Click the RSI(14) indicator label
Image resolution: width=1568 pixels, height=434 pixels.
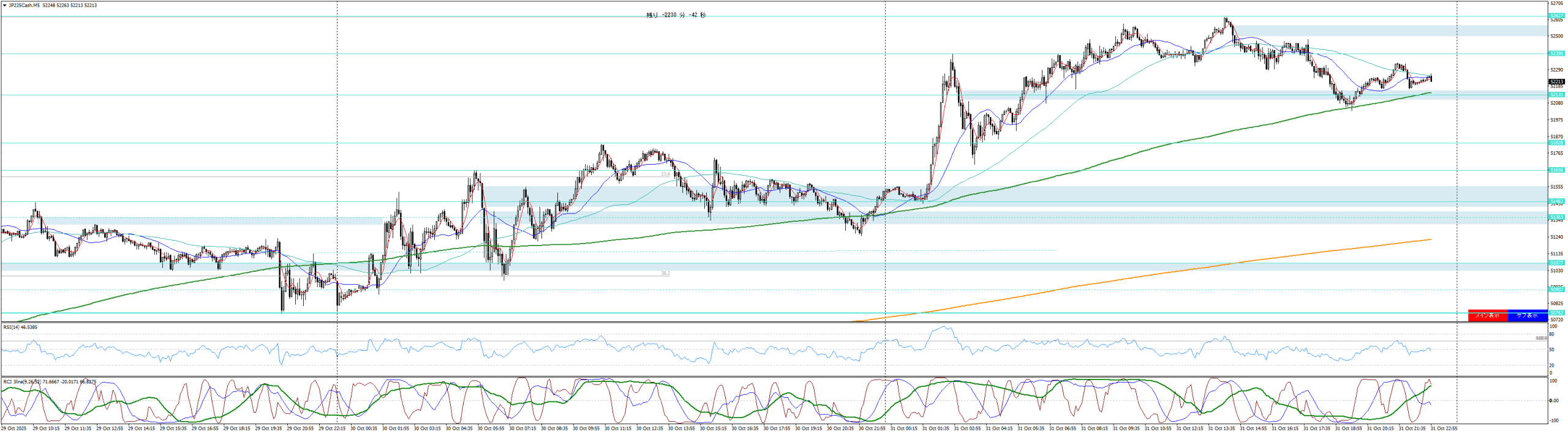pos(20,327)
